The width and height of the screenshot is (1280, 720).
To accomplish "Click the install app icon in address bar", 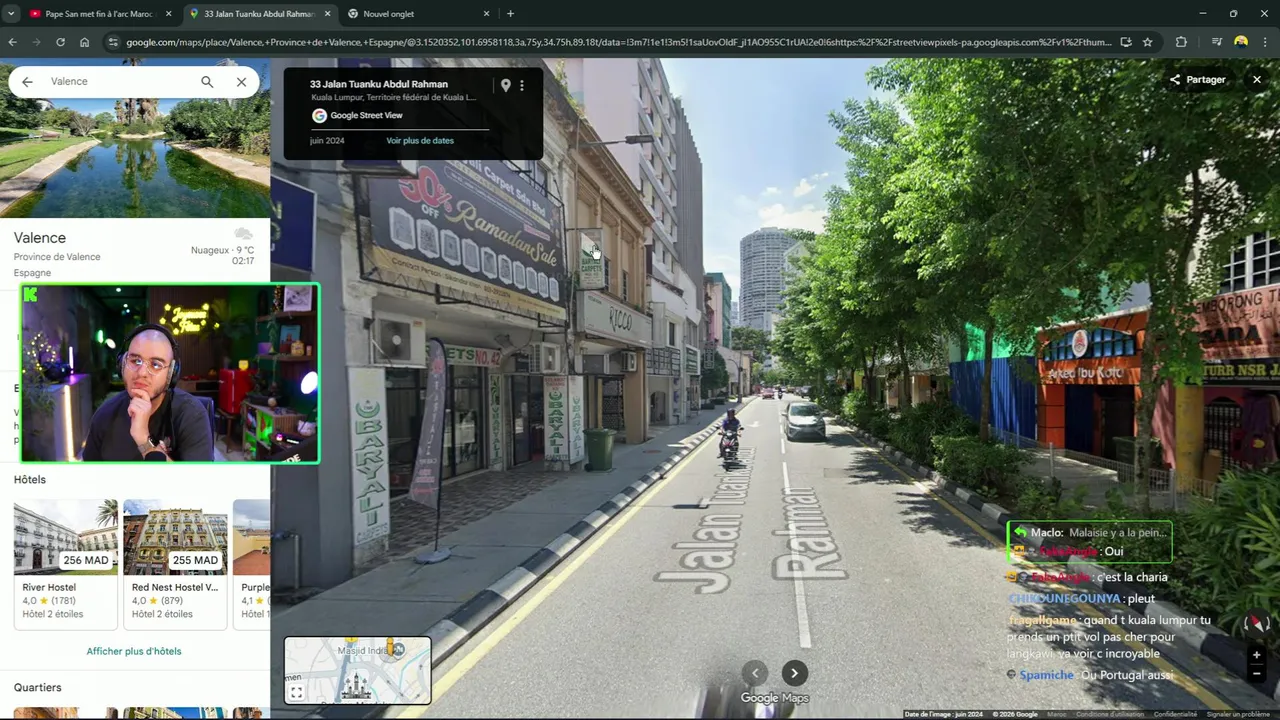I will coord(1125,42).
